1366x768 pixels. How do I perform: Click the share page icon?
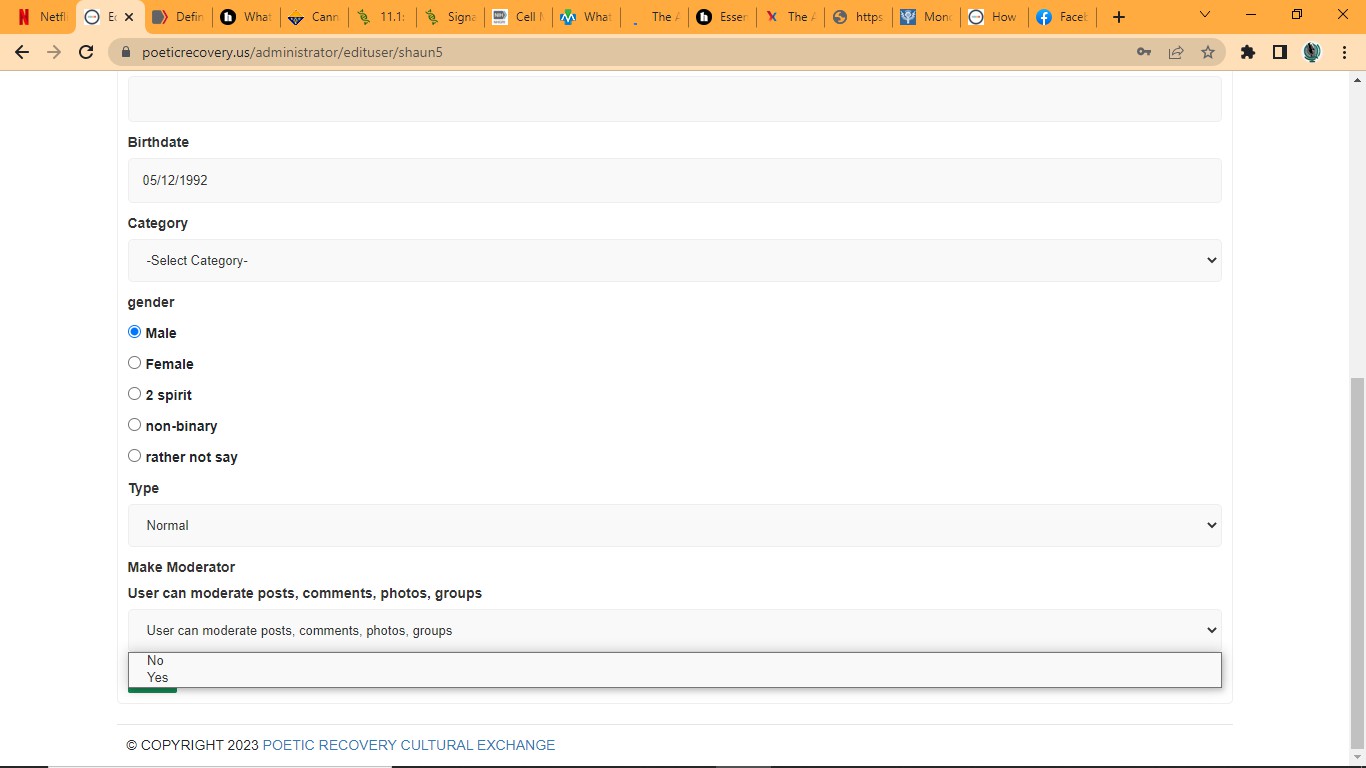point(1176,52)
